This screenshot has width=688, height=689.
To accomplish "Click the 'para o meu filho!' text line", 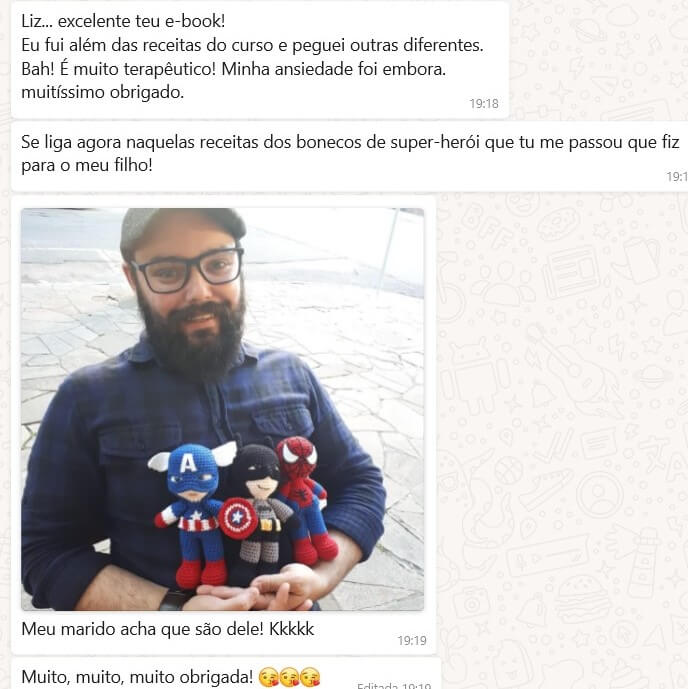I will [87, 165].
